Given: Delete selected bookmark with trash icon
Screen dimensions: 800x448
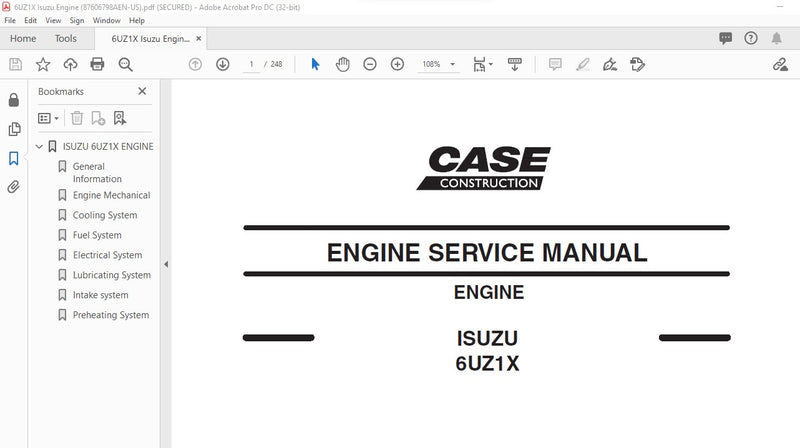Looking at the screenshot, I should [x=77, y=118].
